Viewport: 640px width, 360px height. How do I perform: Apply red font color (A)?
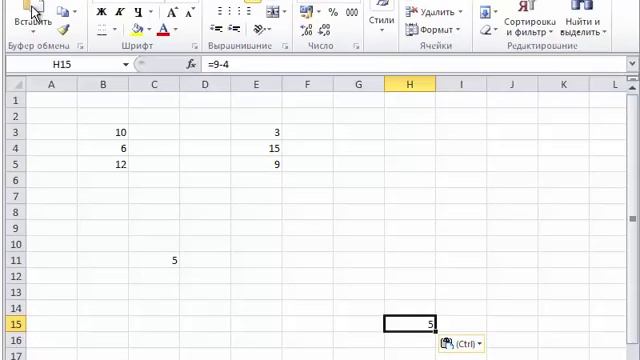click(163, 29)
